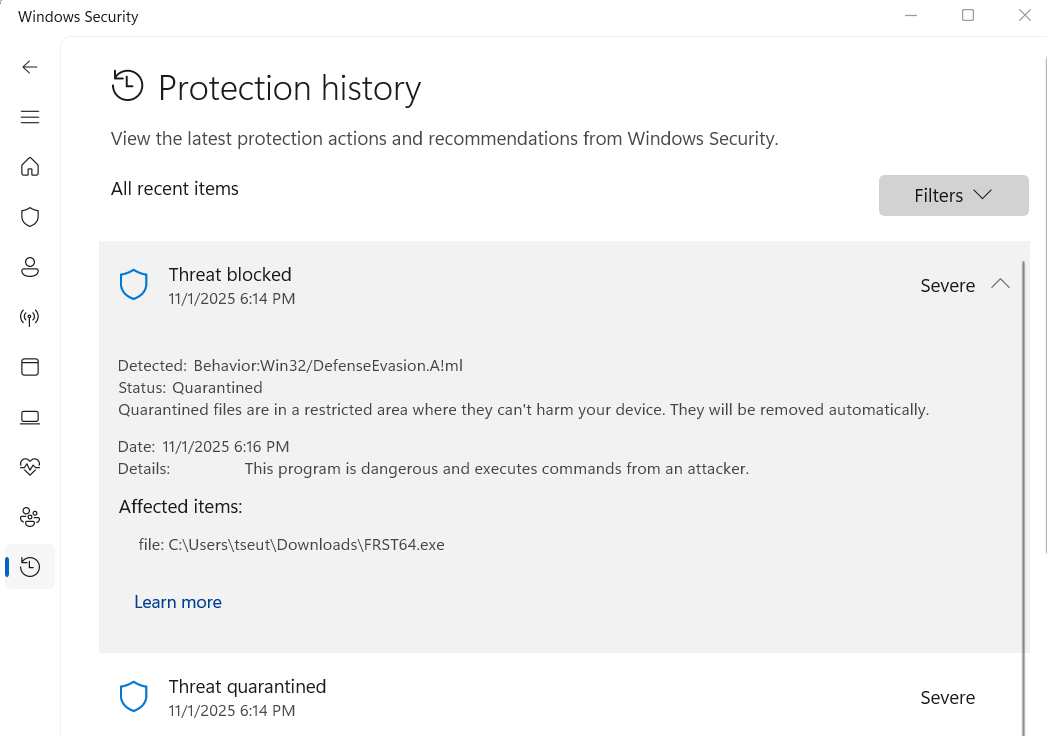Open the hamburger navigation menu
The height and width of the screenshot is (736, 1047).
point(30,117)
